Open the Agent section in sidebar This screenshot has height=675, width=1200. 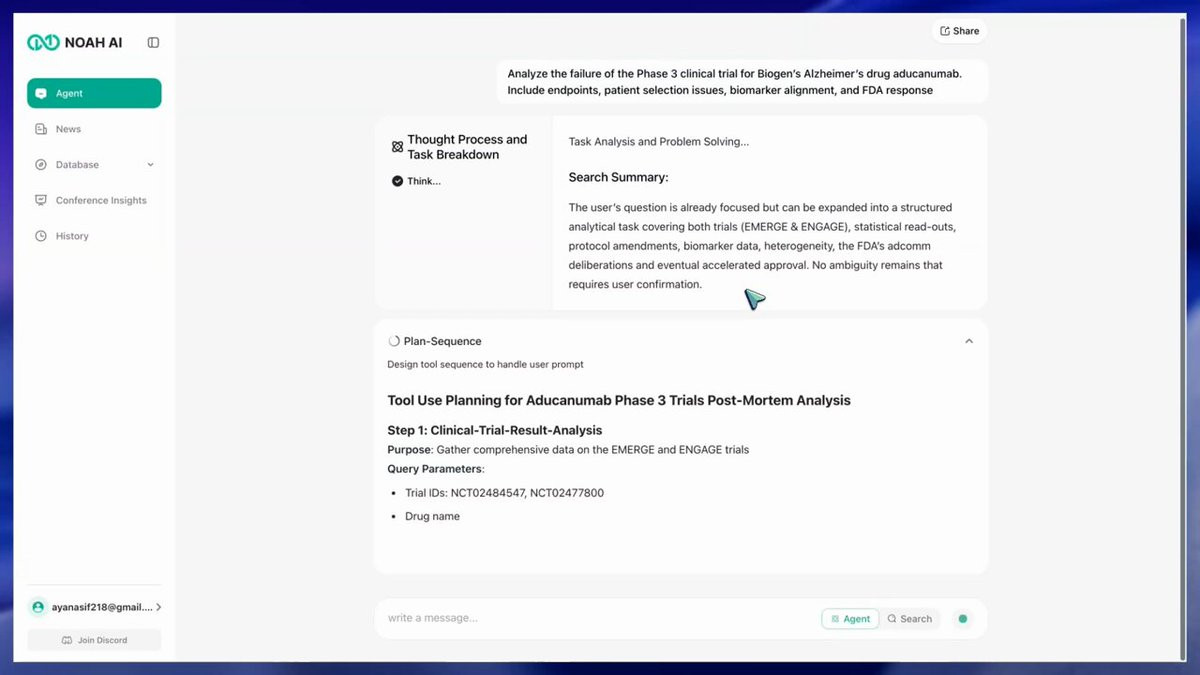click(94, 93)
